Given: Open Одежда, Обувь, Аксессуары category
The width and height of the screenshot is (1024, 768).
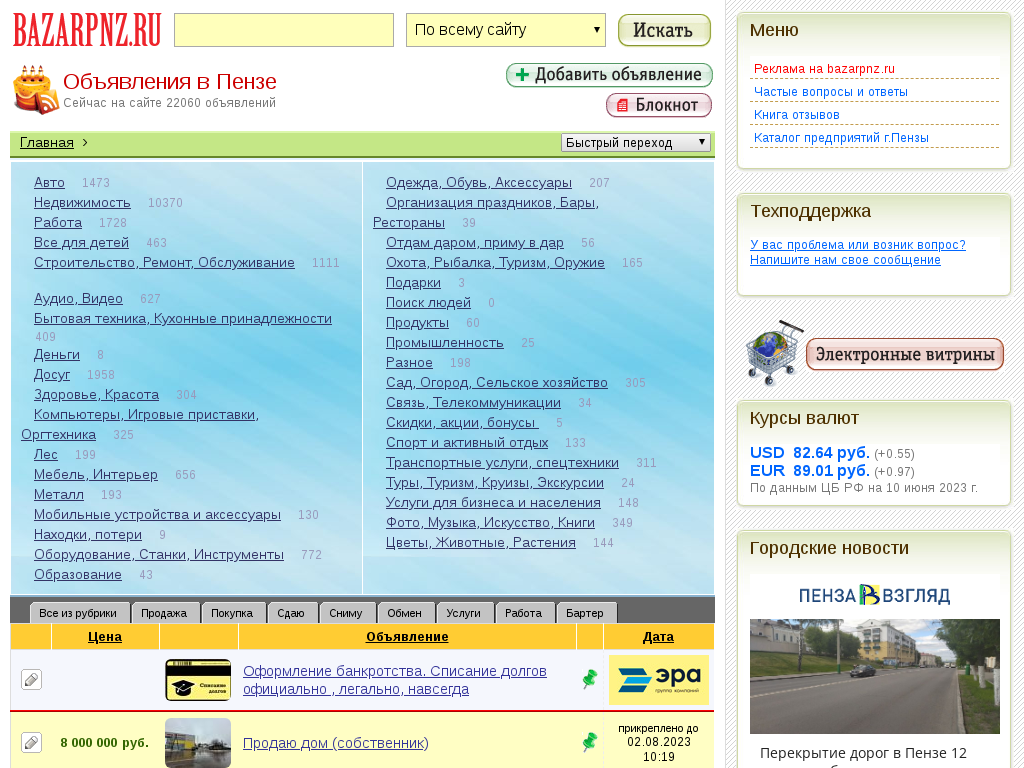Looking at the screenshot, I should 479,182.
